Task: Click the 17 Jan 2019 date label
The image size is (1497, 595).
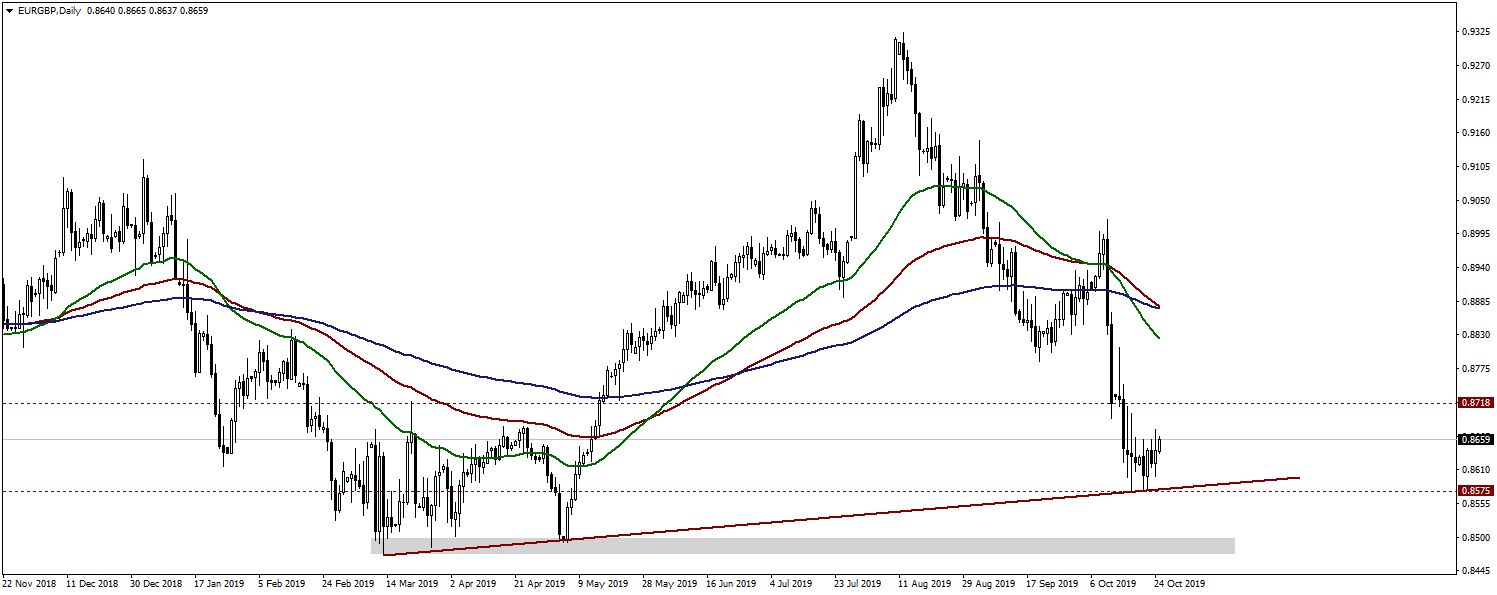Action: tap(219, 583)
